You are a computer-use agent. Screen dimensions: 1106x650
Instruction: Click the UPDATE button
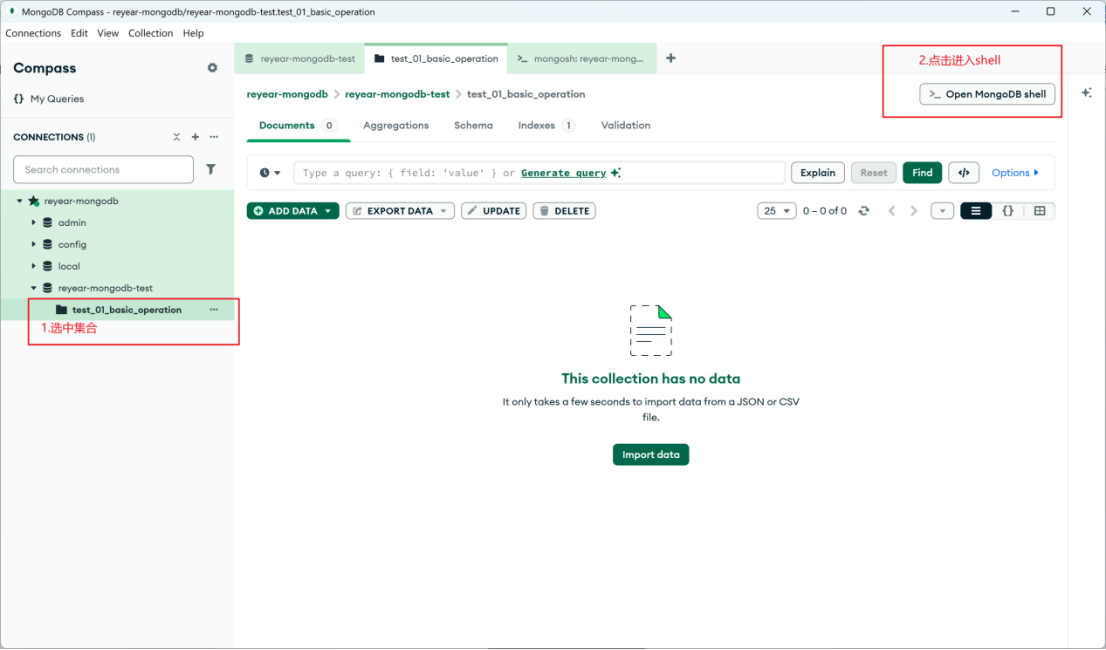(494, 211)
